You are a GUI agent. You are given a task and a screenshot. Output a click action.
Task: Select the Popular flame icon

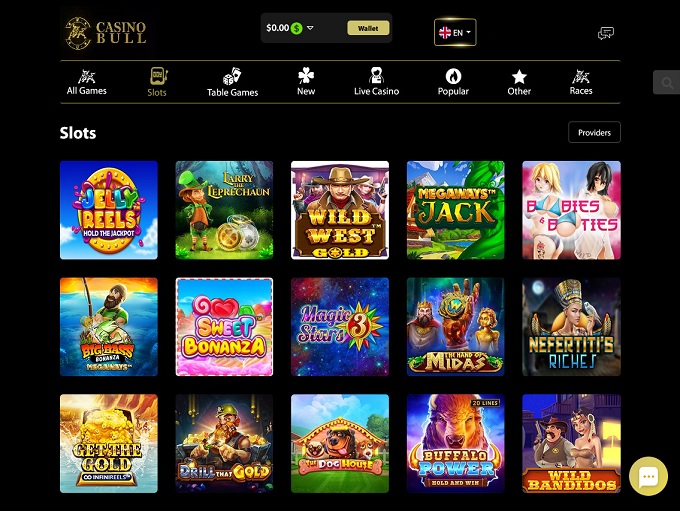pyautogui.click(x=453, y=76)
